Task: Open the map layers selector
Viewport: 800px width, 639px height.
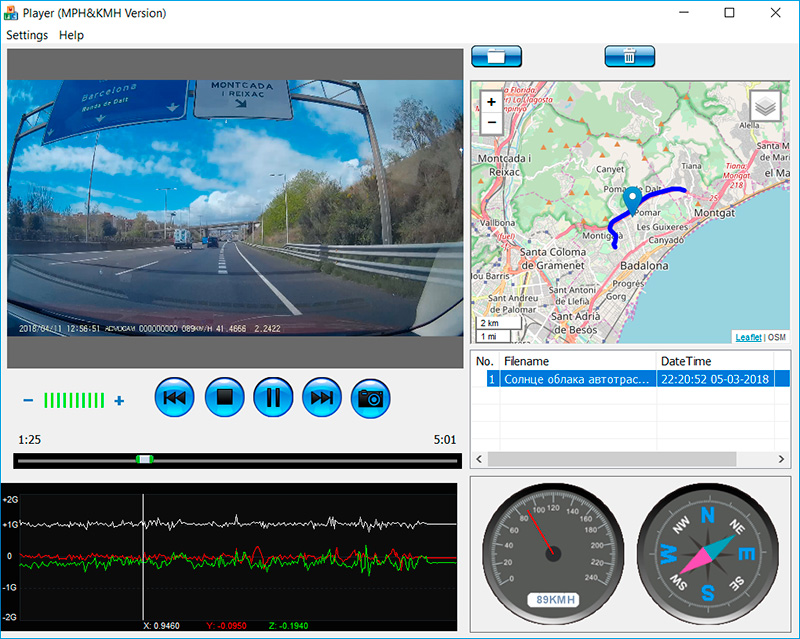Action: [765, 105]
